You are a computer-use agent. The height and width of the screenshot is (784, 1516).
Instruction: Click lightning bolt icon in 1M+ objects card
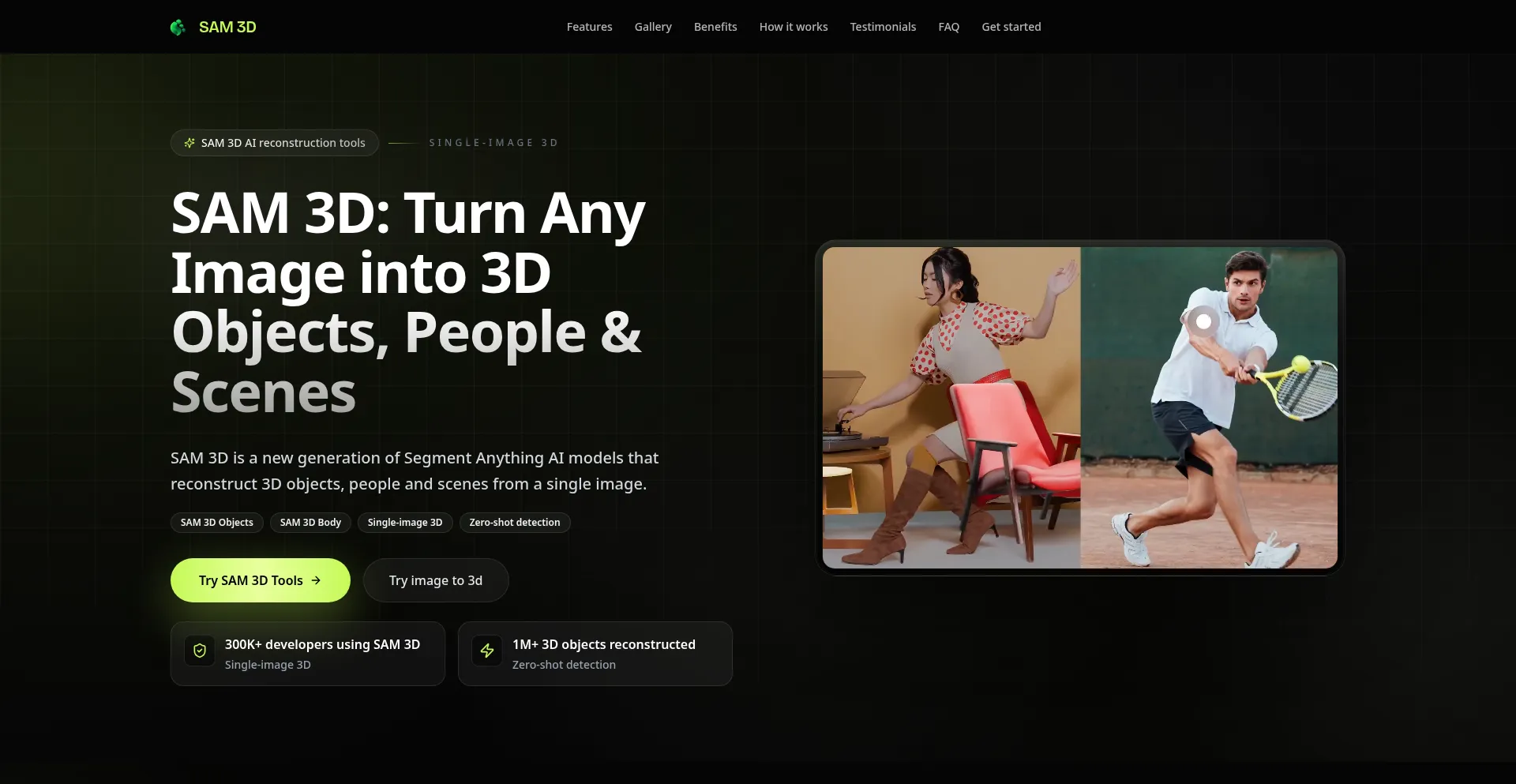coord(487,651)
